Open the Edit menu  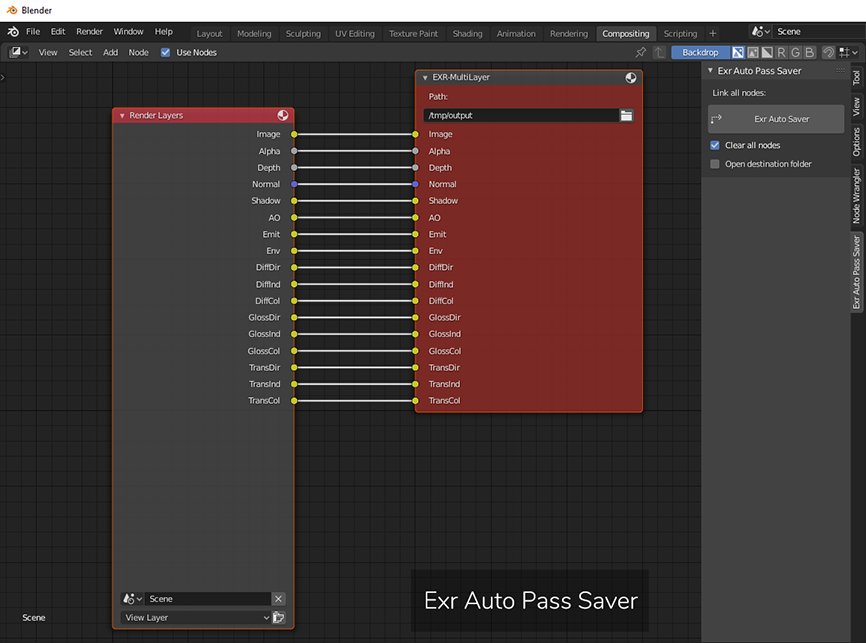click(x=58, y=31)
